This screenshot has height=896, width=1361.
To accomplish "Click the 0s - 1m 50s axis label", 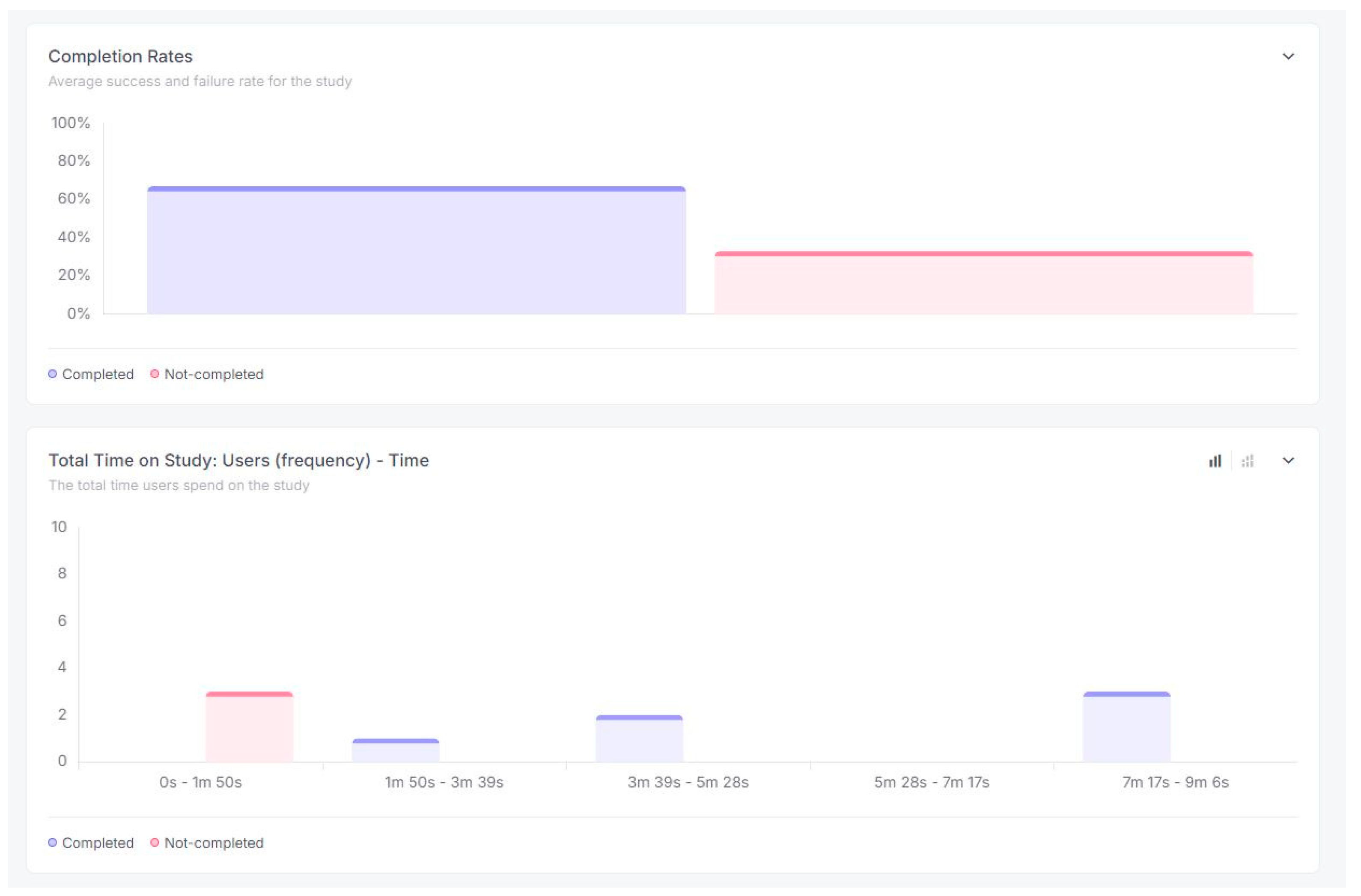I will click(201, 782).
